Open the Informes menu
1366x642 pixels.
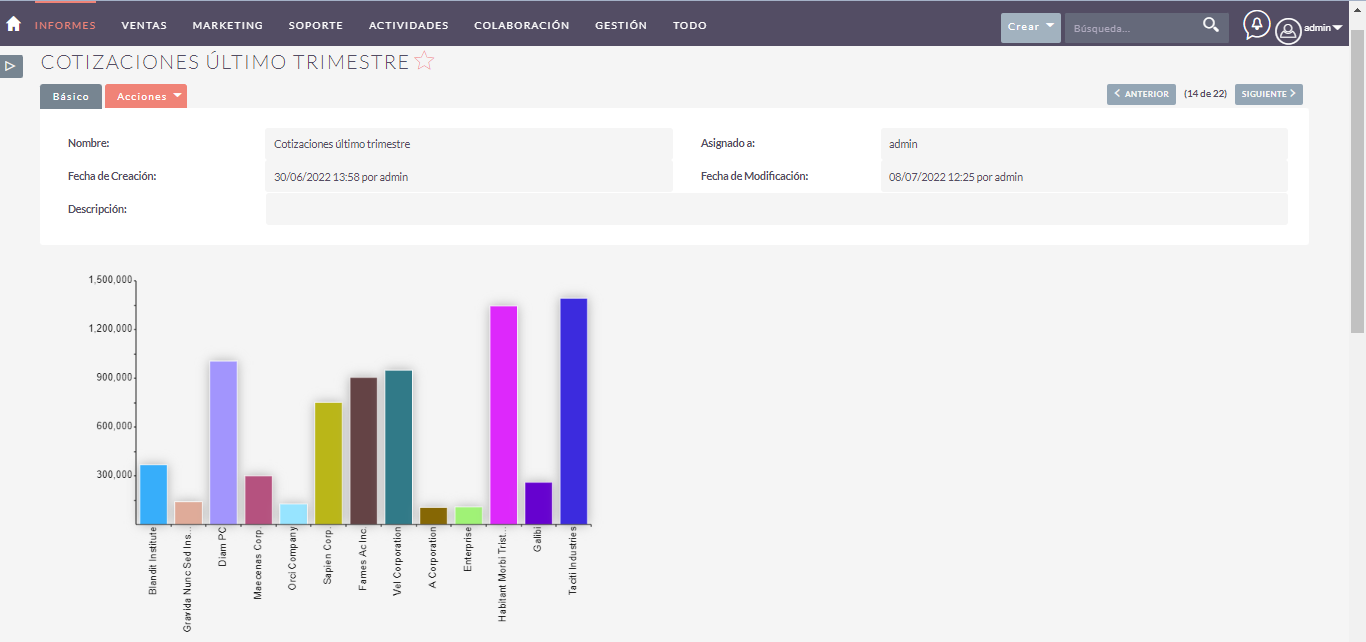pos(65,25)
